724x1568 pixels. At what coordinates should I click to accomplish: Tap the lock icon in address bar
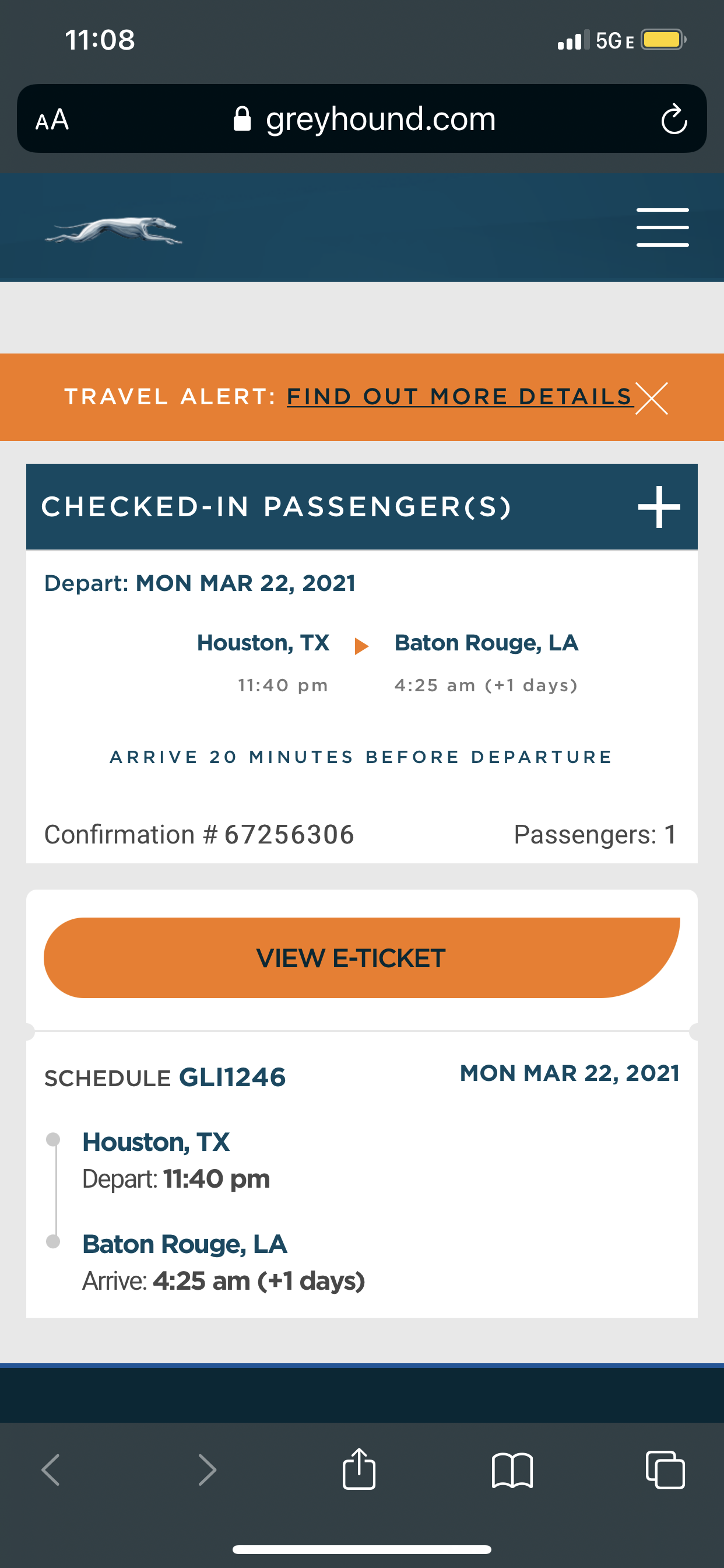[242, 120]
